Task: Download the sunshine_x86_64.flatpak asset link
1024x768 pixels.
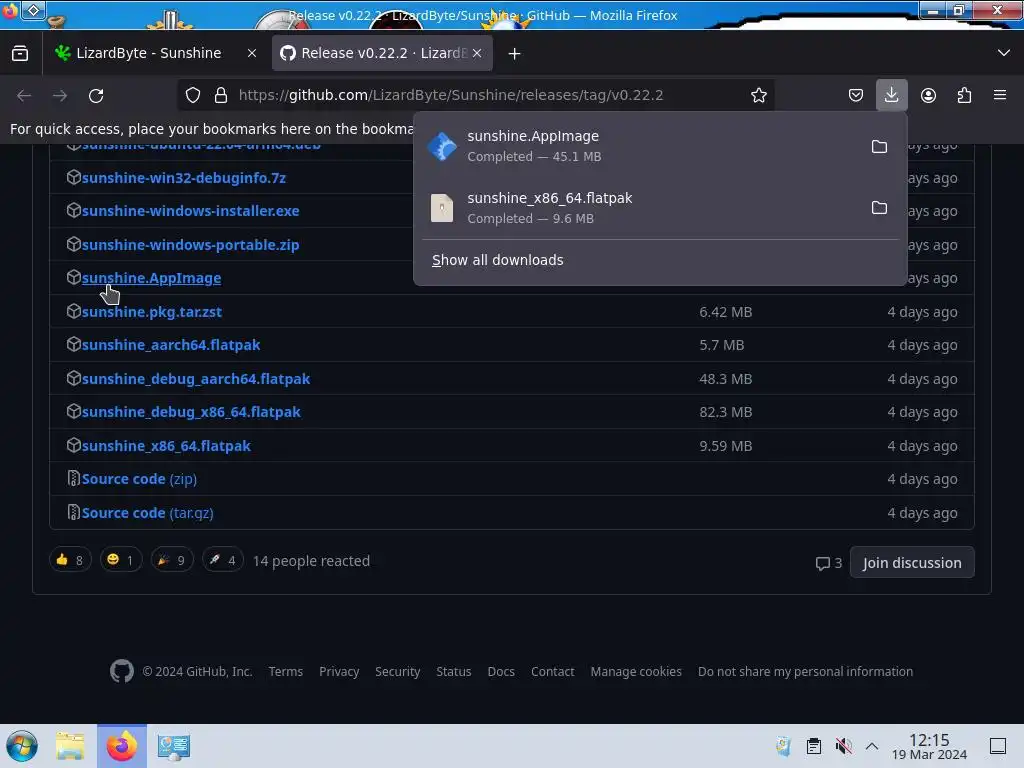Action: click(x=166, y=446)
